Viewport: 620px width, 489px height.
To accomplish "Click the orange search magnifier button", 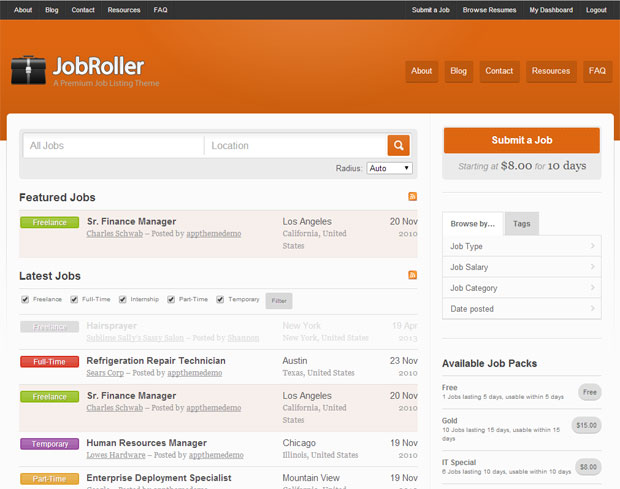I will click(x=398, y=145).
